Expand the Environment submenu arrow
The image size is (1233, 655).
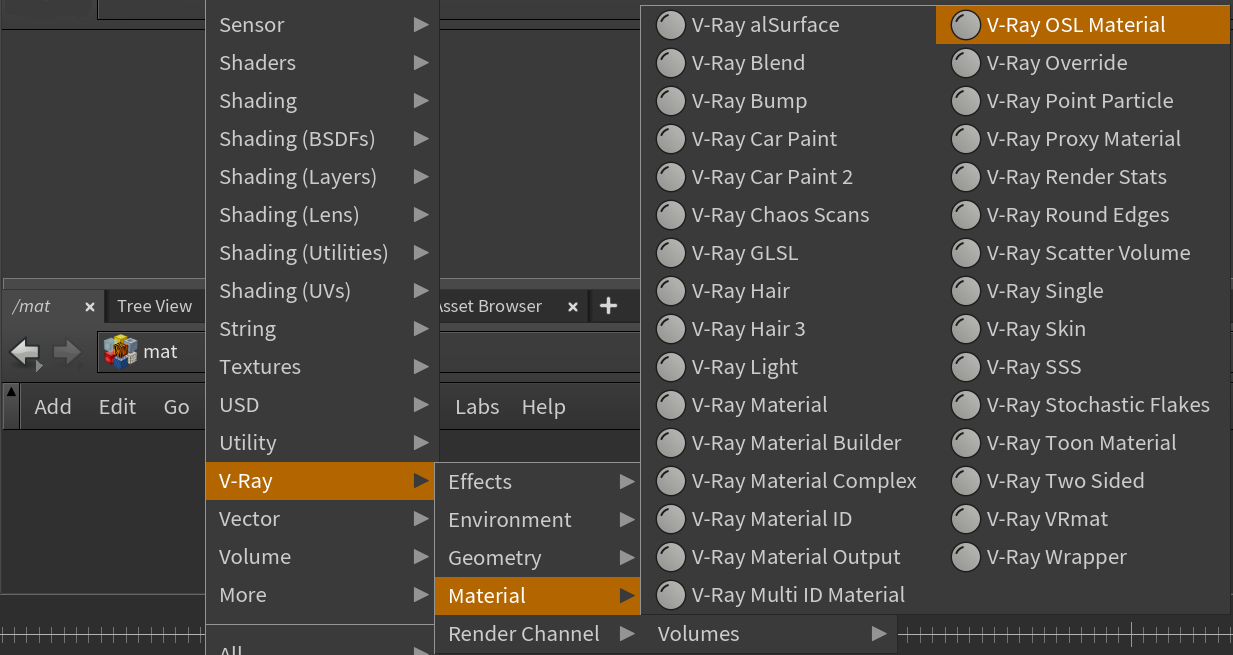tap(627, 520)
